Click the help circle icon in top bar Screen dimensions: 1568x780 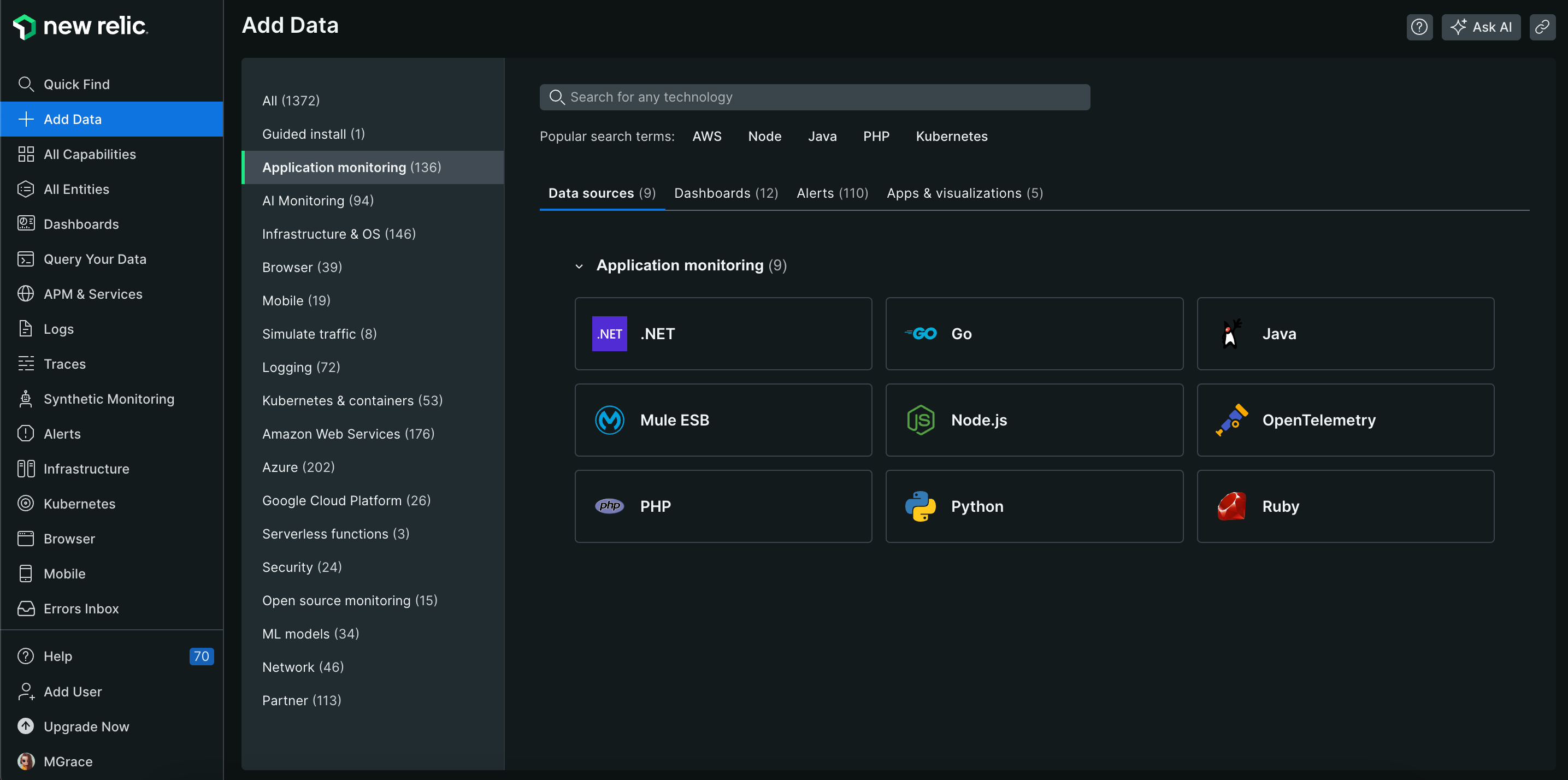1419,27
